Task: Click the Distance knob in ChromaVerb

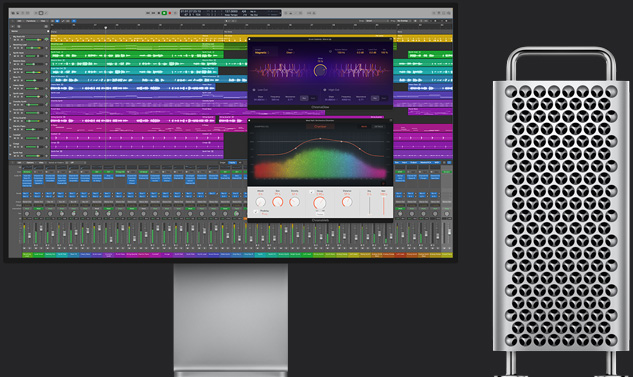Action: coord(347,202)
